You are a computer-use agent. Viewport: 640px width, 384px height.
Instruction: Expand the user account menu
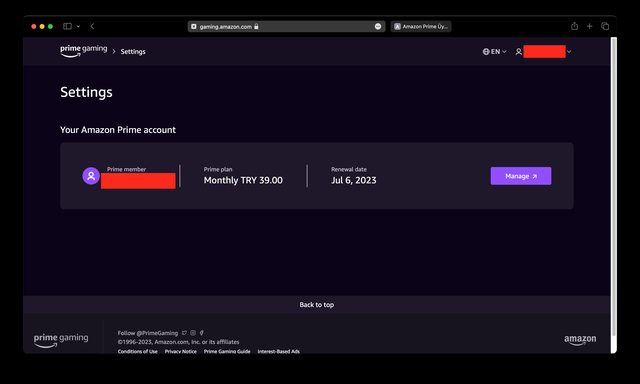point(543,51)
